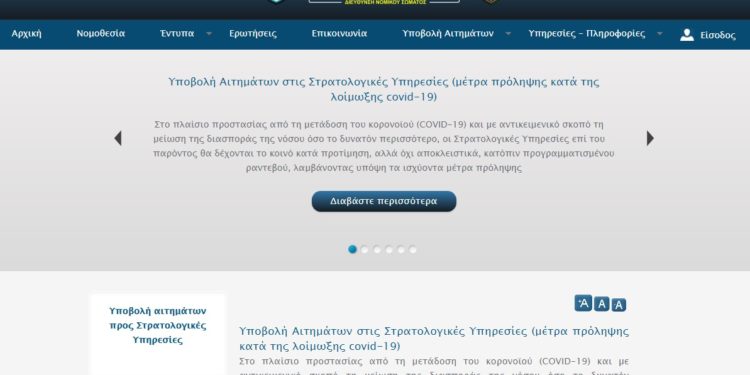Image resolution: width=750 pixels, height=375 pixels.
Task: Select the third carousel dot
Action: 377,249
